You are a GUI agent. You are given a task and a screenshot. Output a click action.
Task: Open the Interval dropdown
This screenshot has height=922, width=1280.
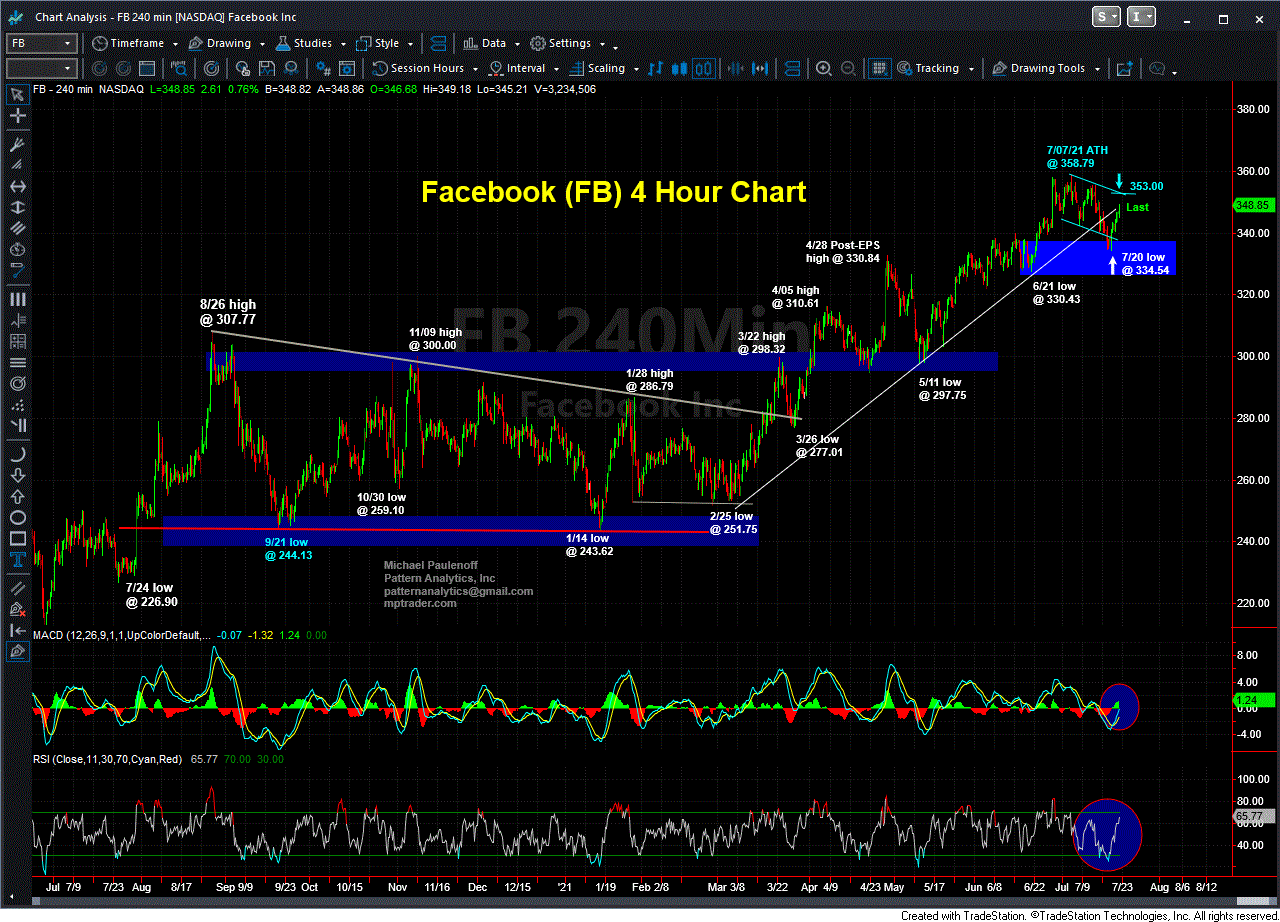pos(522,69)
